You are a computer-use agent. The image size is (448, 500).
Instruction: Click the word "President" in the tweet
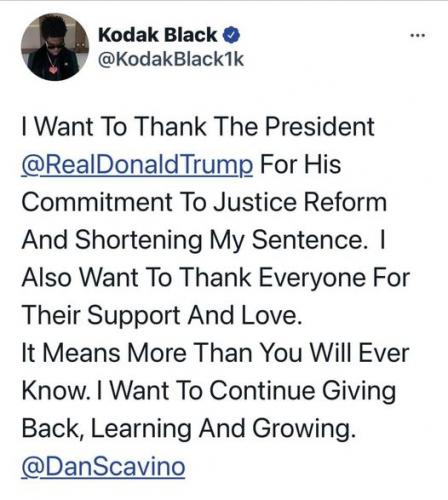320,127
